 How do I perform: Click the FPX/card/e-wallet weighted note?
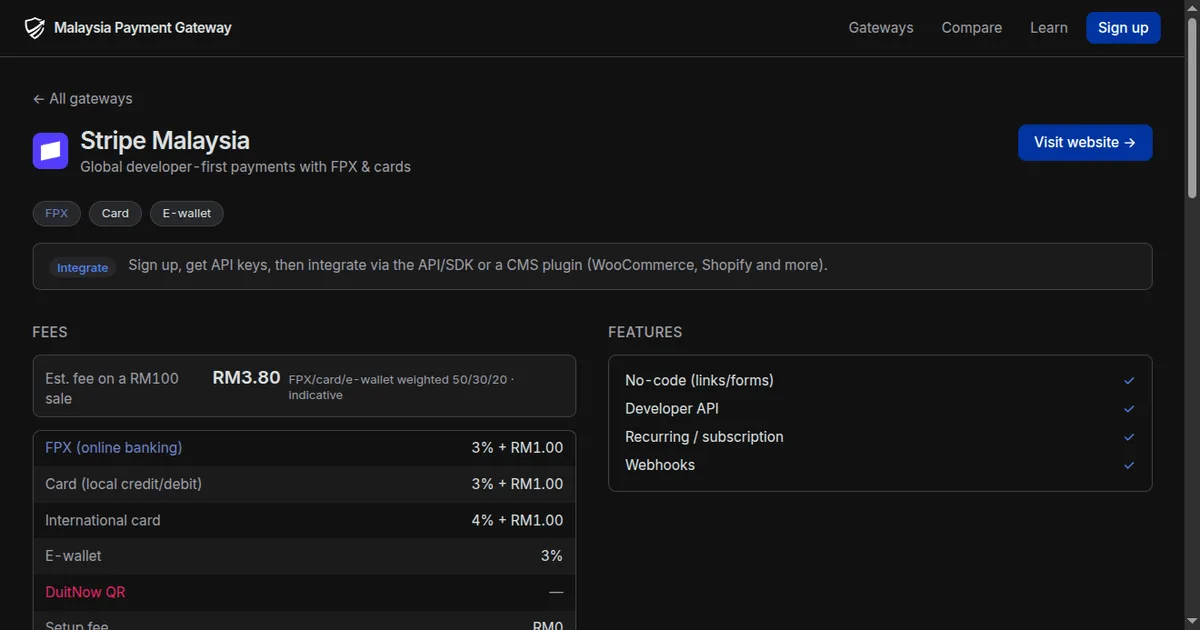402,387
